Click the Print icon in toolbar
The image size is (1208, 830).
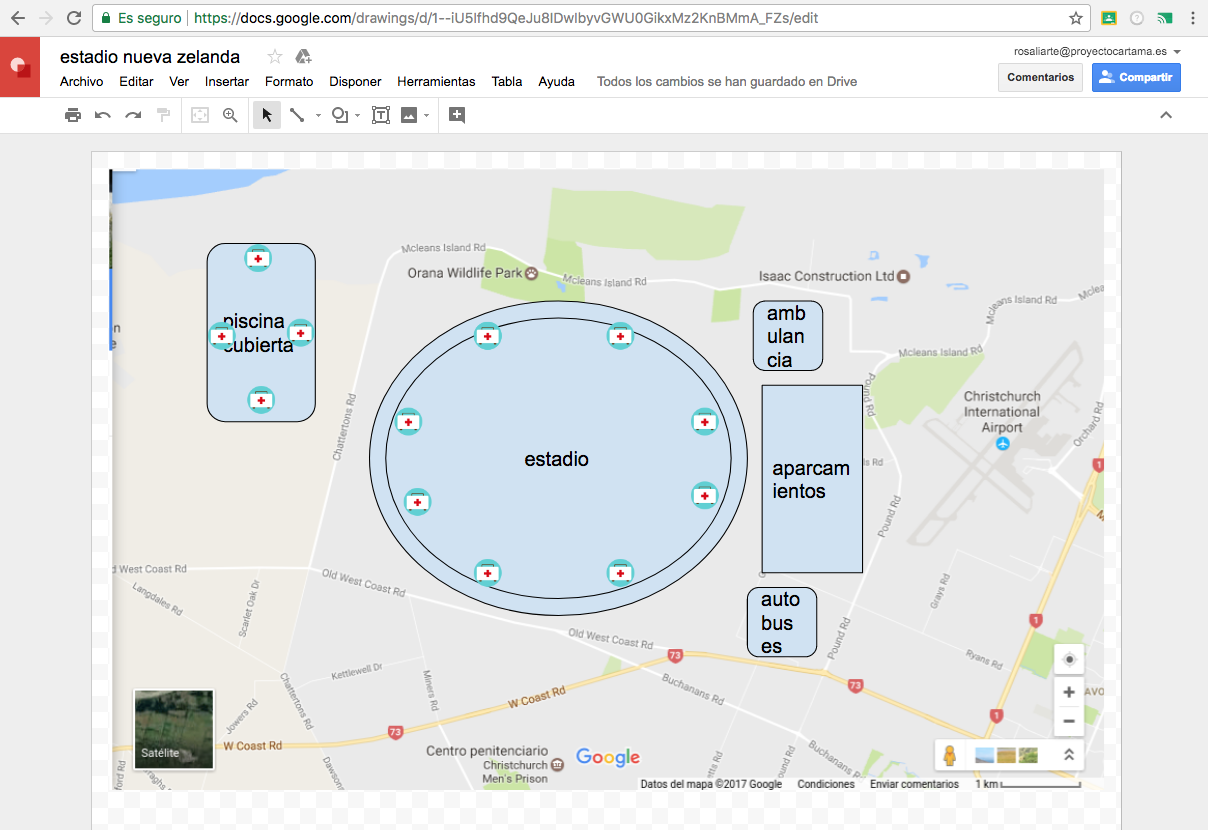(x=73, y=115)
